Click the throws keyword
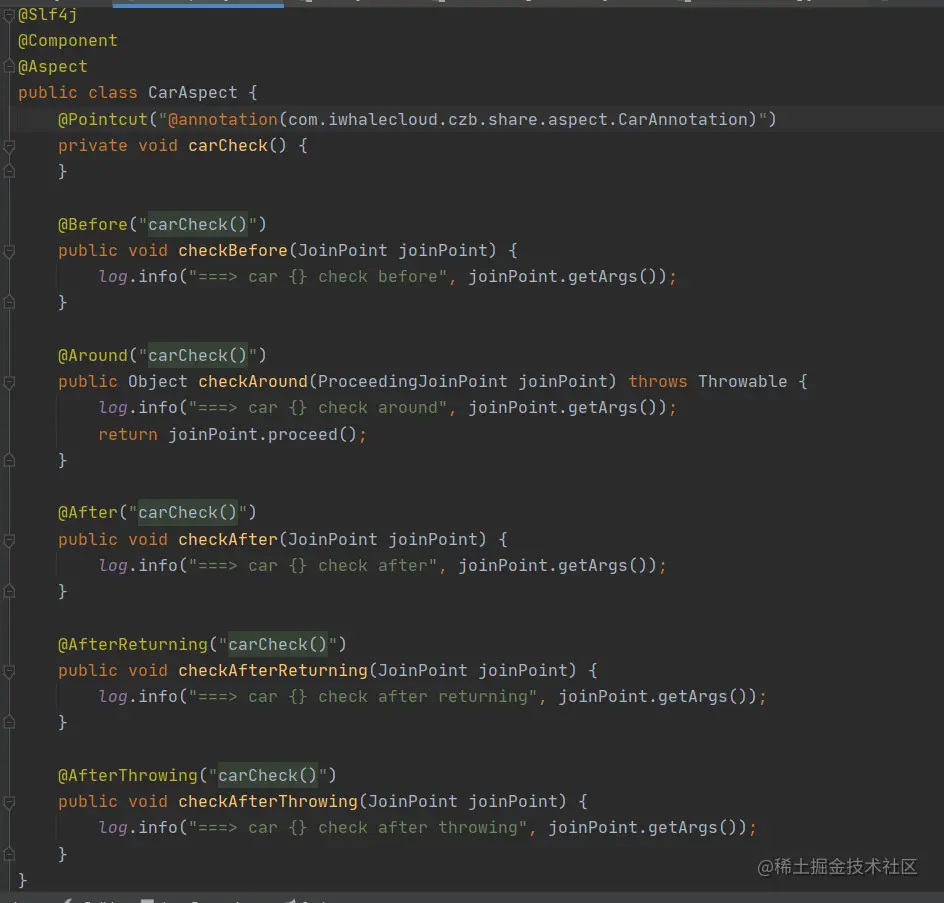The width and height of the screenshot is (944, 903). 658,382
